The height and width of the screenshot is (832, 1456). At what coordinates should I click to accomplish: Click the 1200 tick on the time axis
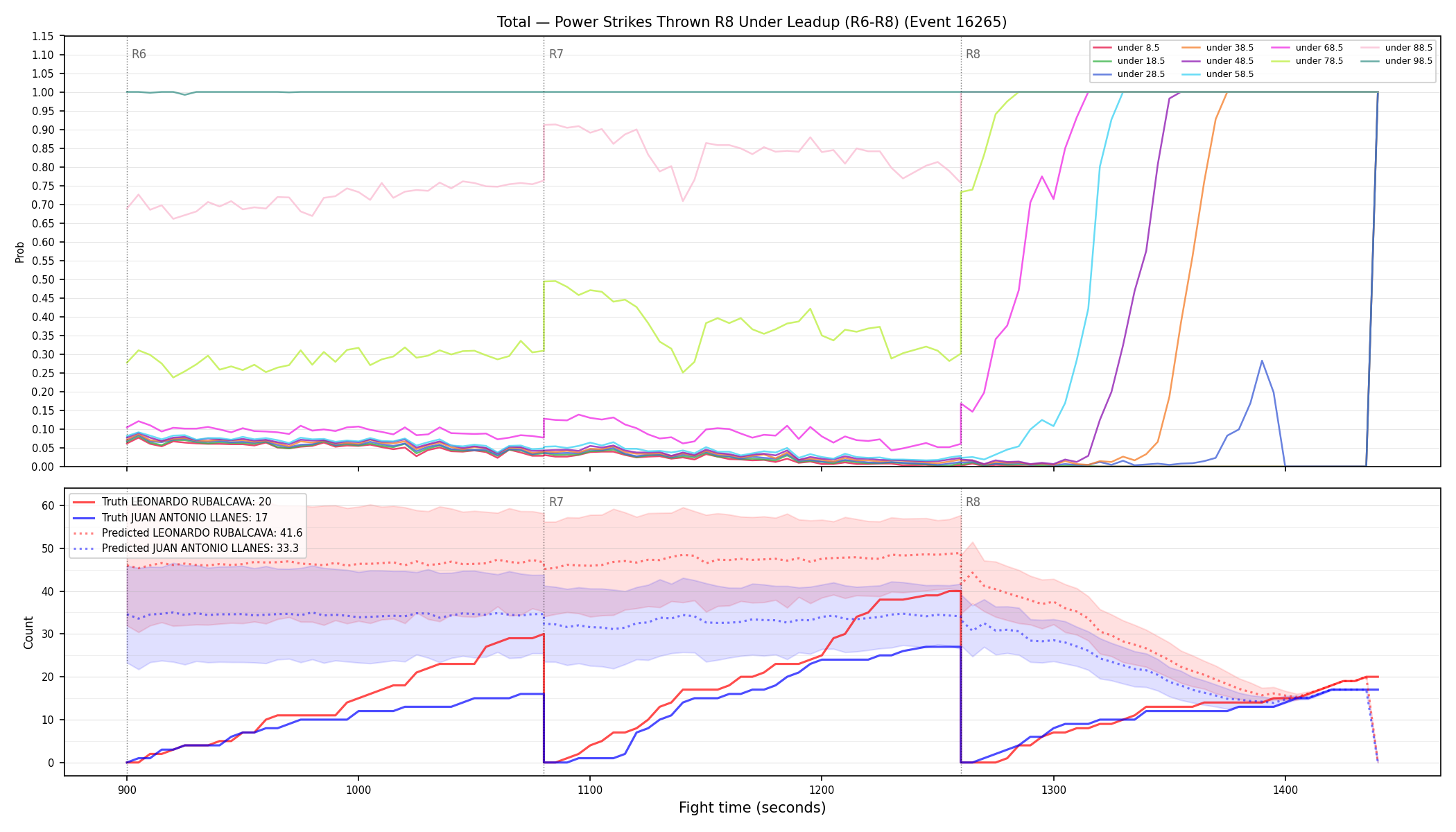tap(822, 789)
